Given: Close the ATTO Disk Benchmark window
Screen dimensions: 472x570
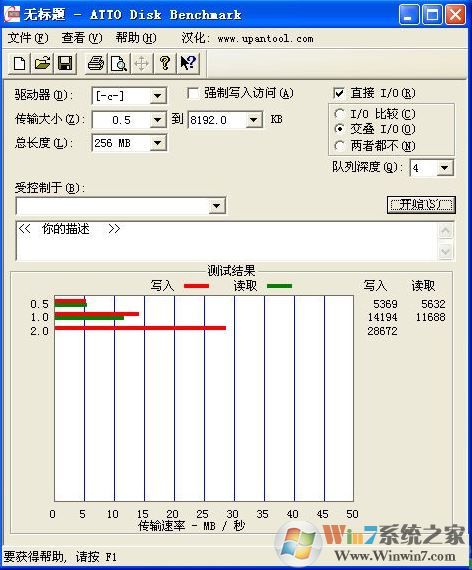Looking at the screenshot, I should 455,15.
